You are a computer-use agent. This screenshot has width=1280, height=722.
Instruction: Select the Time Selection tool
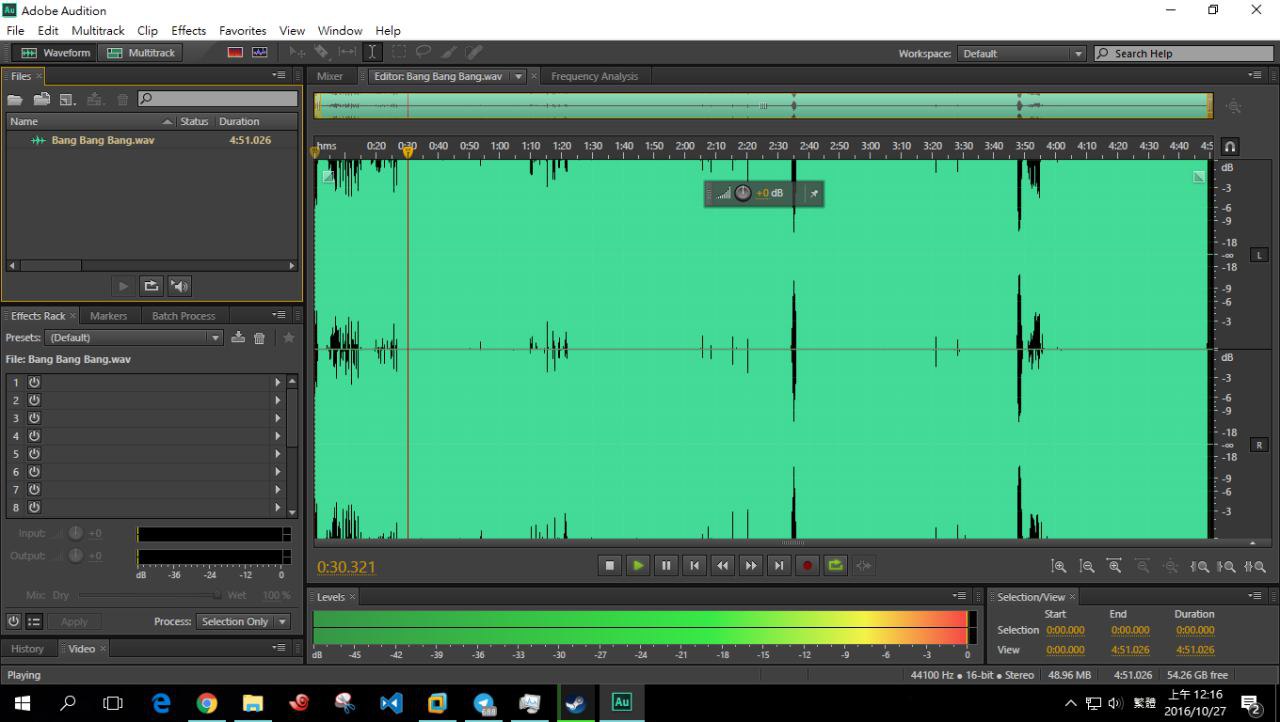372,53
